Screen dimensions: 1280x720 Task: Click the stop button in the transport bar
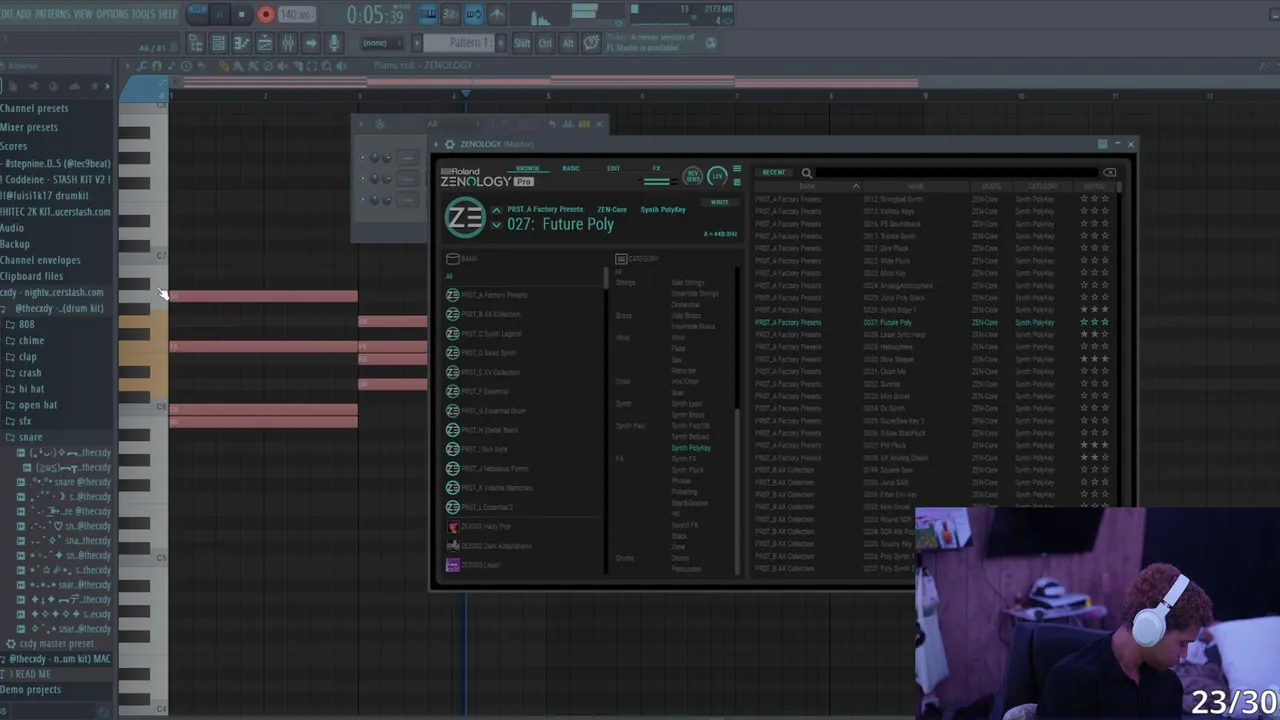click(x=242, y=14)
